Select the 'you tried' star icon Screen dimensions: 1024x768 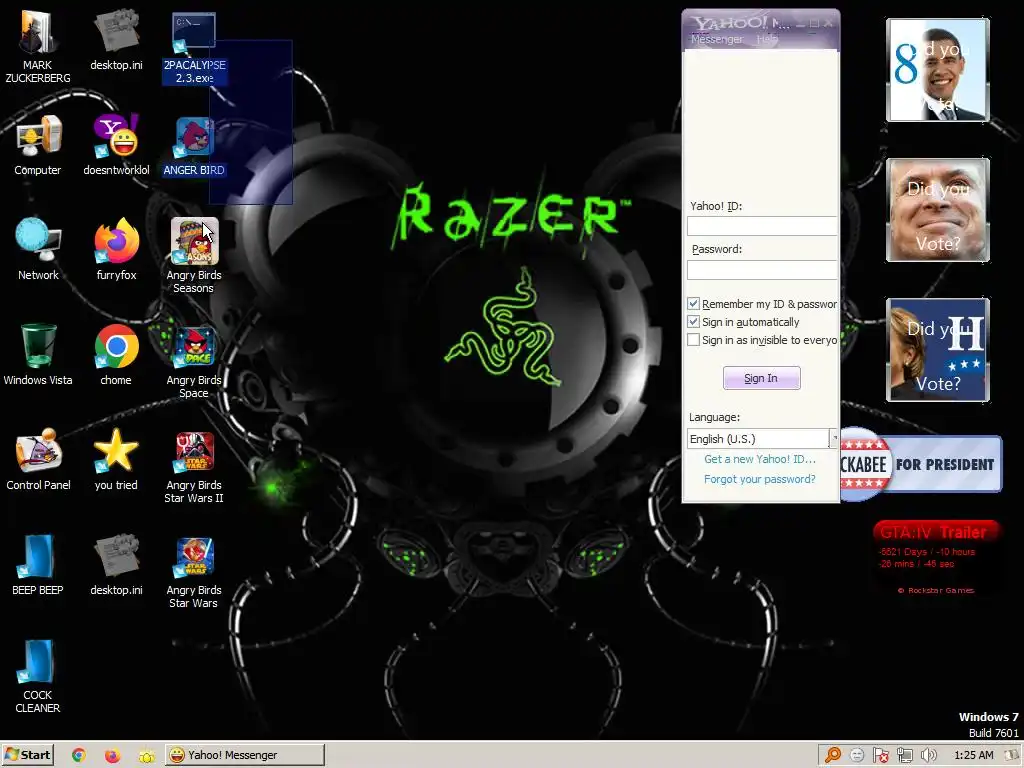click(116, 459)
